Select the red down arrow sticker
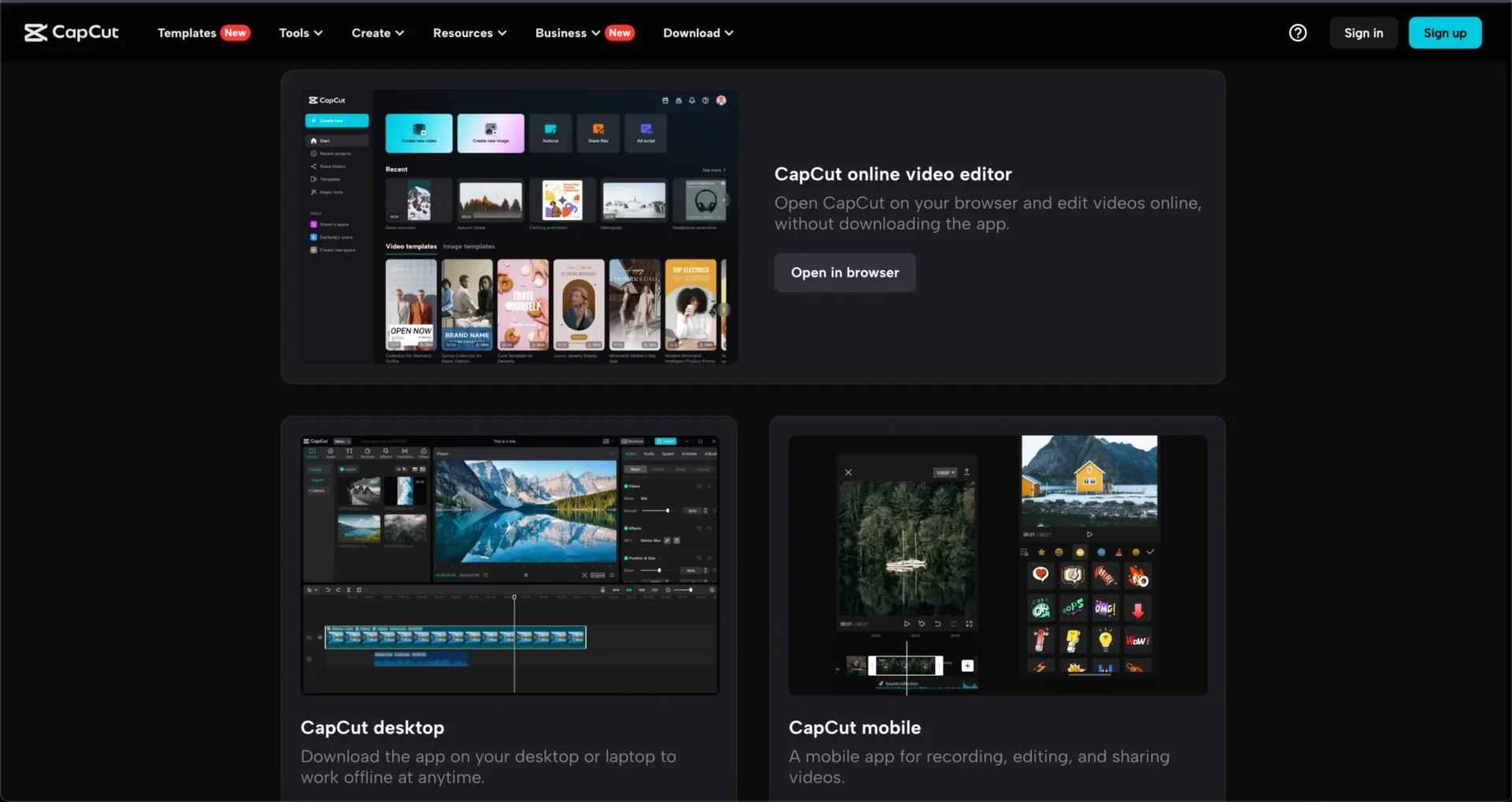The image size is (1512, 802). (x=1138, y=609)
